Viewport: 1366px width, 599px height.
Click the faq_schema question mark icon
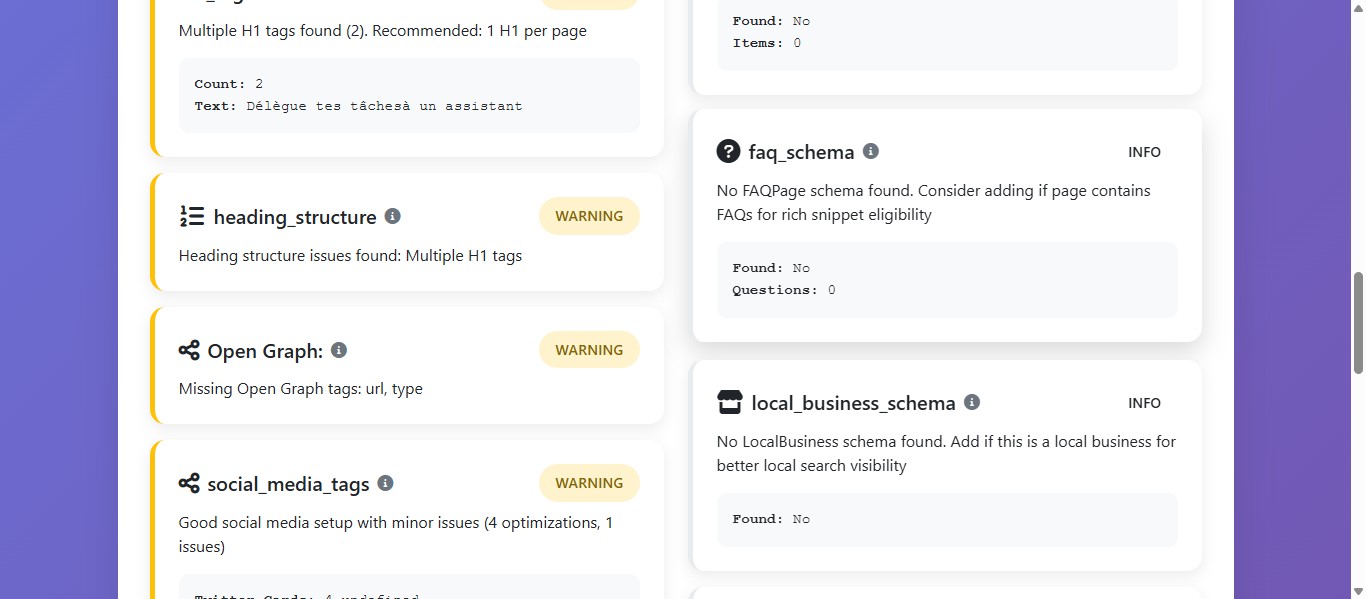(x=728, y=151)
